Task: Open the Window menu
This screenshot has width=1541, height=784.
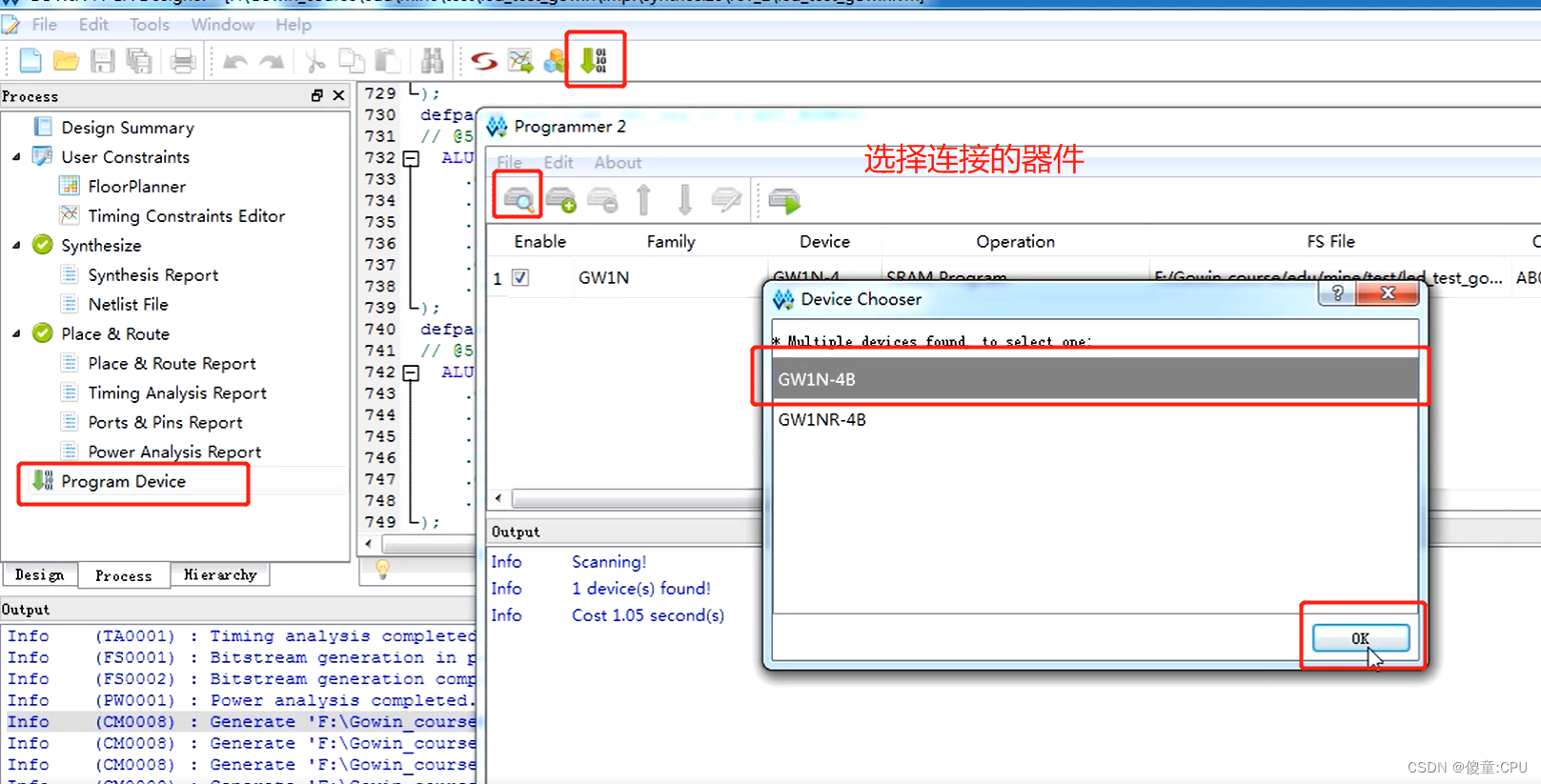Action: 223,24
